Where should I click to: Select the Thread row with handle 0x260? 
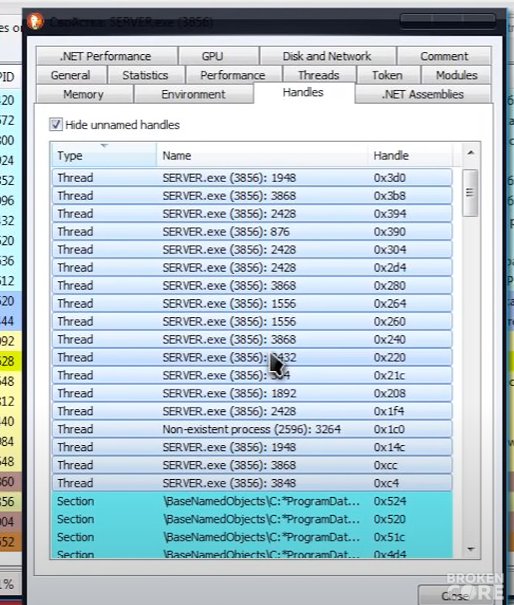252,321
